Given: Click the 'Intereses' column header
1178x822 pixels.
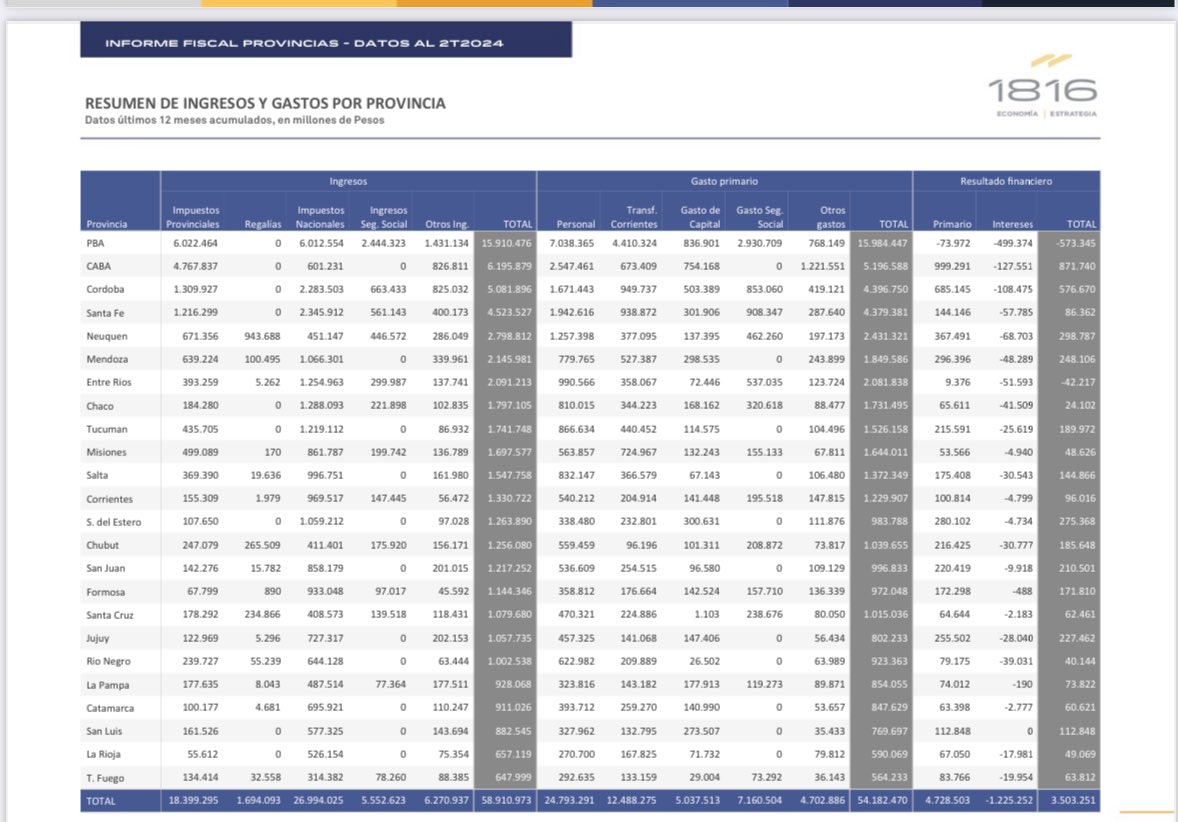Looking at the screenshot, I should tap(1013, 224).
